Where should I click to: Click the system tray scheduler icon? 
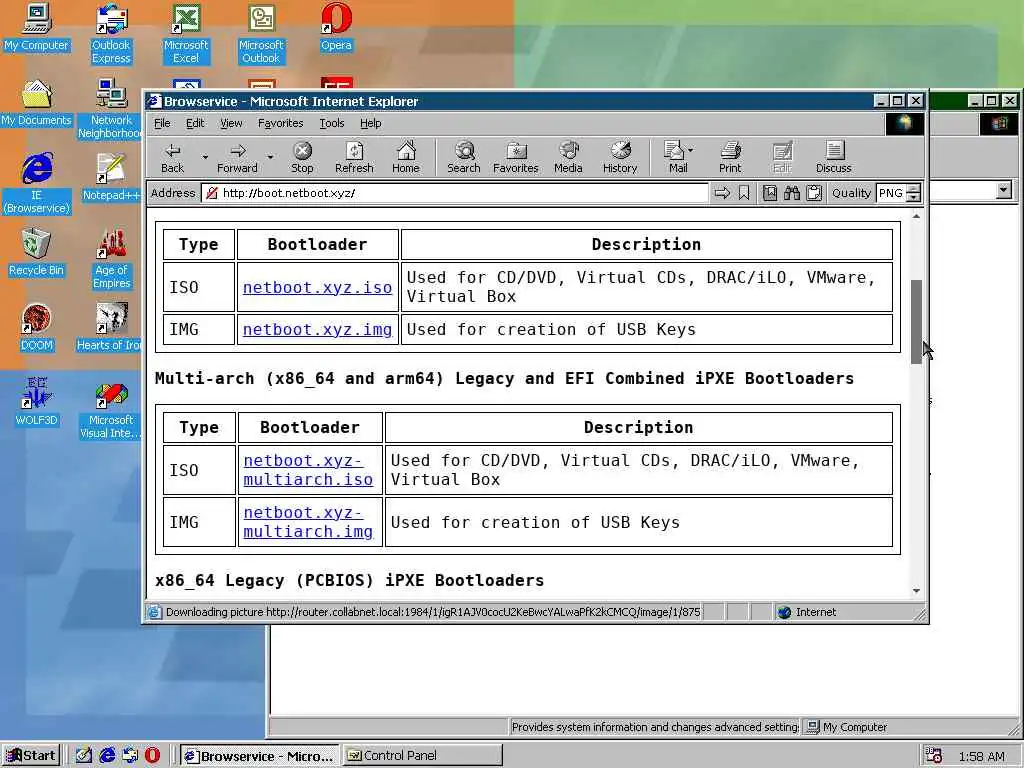933,756
